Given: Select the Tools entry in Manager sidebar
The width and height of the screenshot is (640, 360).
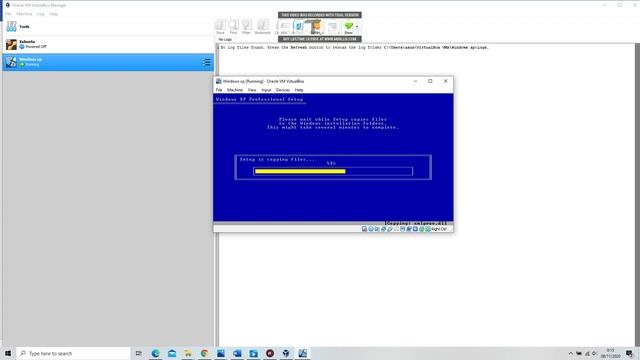Looking at the screenshot, I should 108,27.
